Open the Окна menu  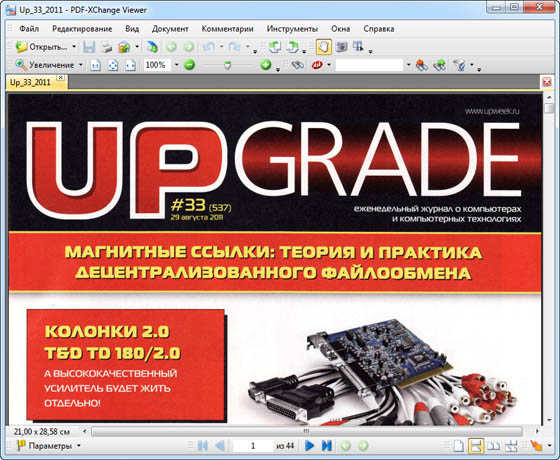(x=340, y=29)
